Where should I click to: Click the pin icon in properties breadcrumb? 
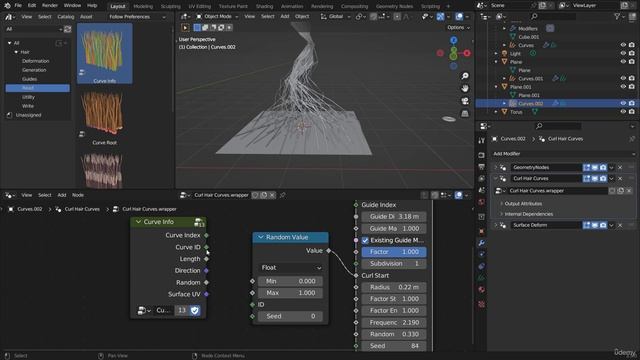coord(631,139)
